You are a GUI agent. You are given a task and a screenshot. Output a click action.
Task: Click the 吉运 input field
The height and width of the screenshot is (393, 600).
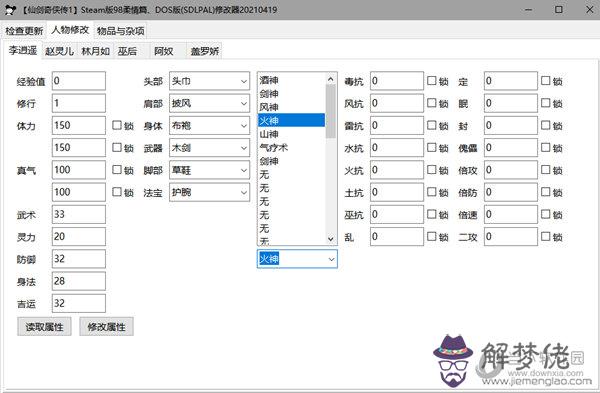click(x=79, y=303)
